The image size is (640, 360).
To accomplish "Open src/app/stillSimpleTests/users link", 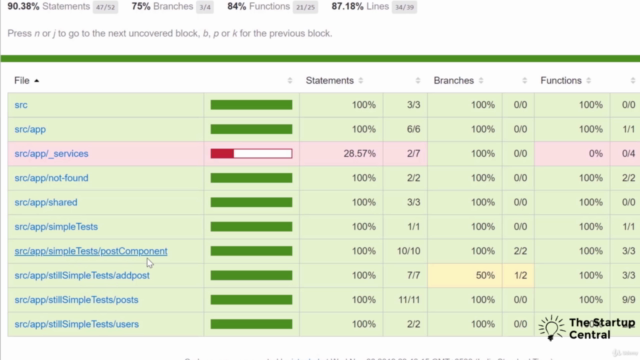I will point(77,324).
